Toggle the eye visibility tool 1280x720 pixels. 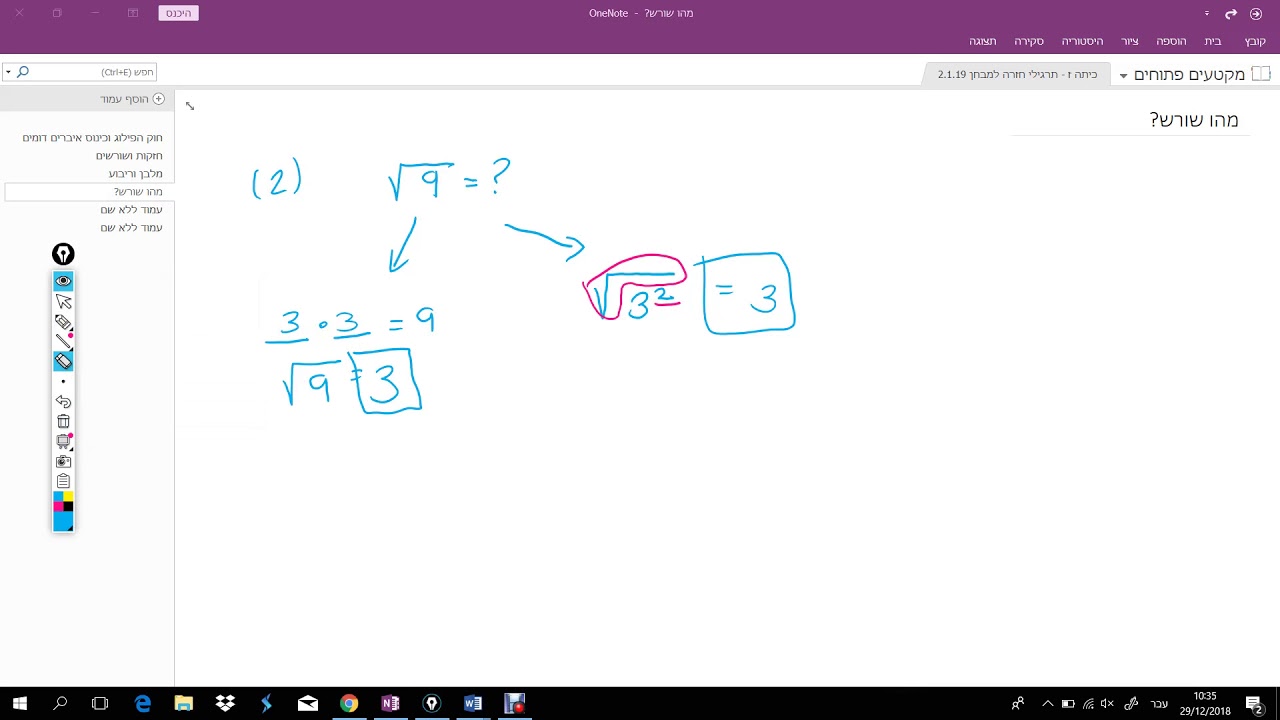click(63, 281)
